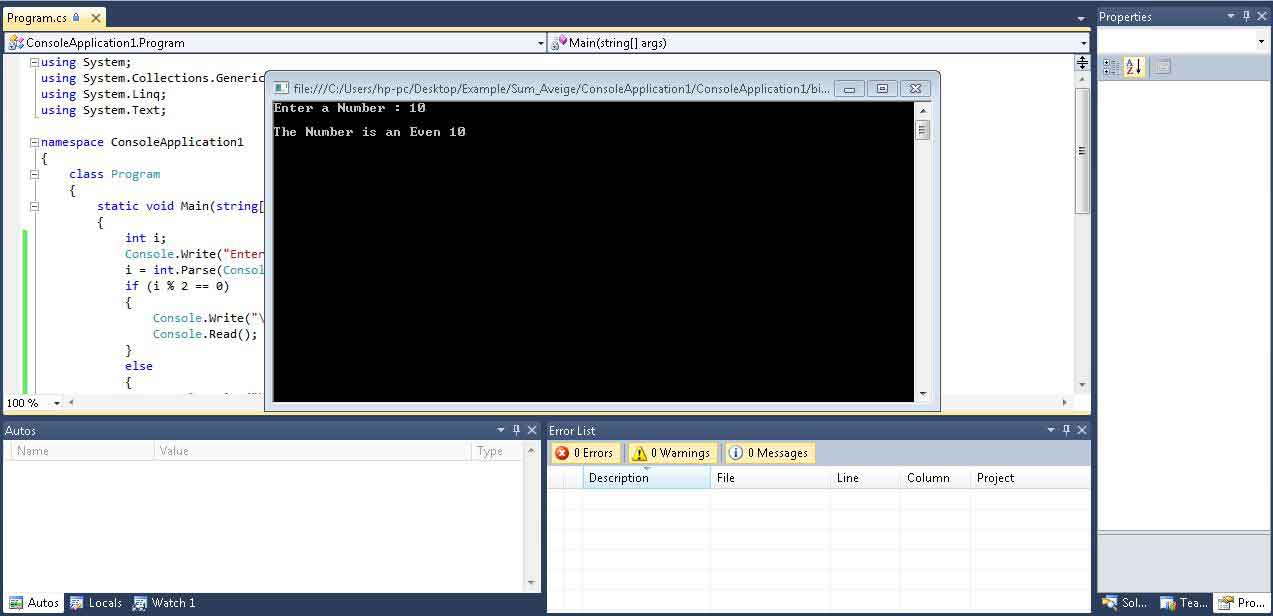The height and width of the screenshot is (616, 1273).
Task: Toggle the 0 Messages filter
Action: (x=769, y=453)
